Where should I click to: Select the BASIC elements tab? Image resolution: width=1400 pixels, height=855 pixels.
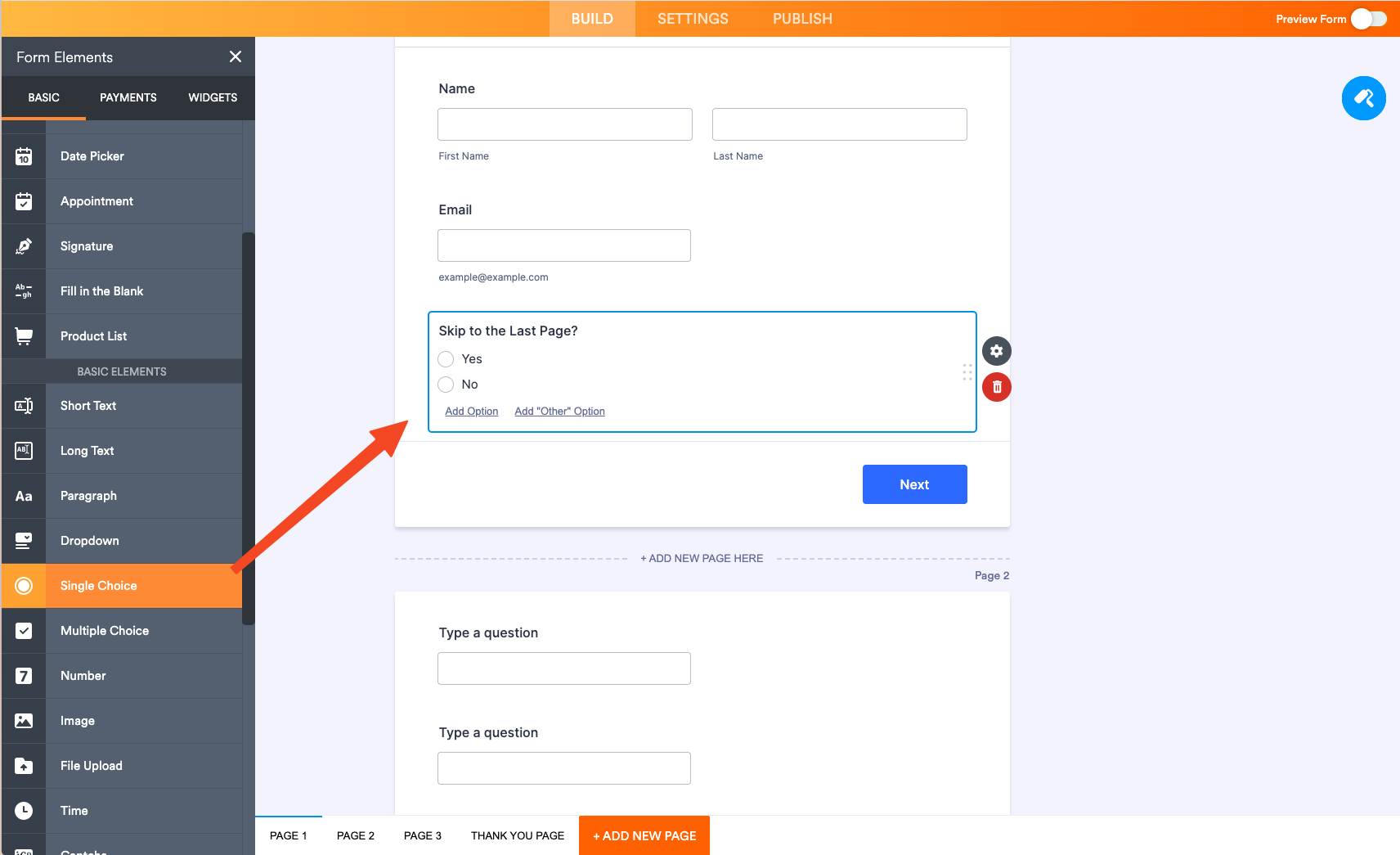[x=44, y=97]
